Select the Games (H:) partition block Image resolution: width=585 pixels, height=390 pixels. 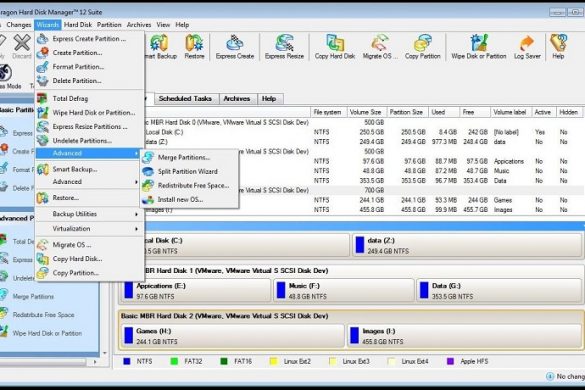coord(232,336)
